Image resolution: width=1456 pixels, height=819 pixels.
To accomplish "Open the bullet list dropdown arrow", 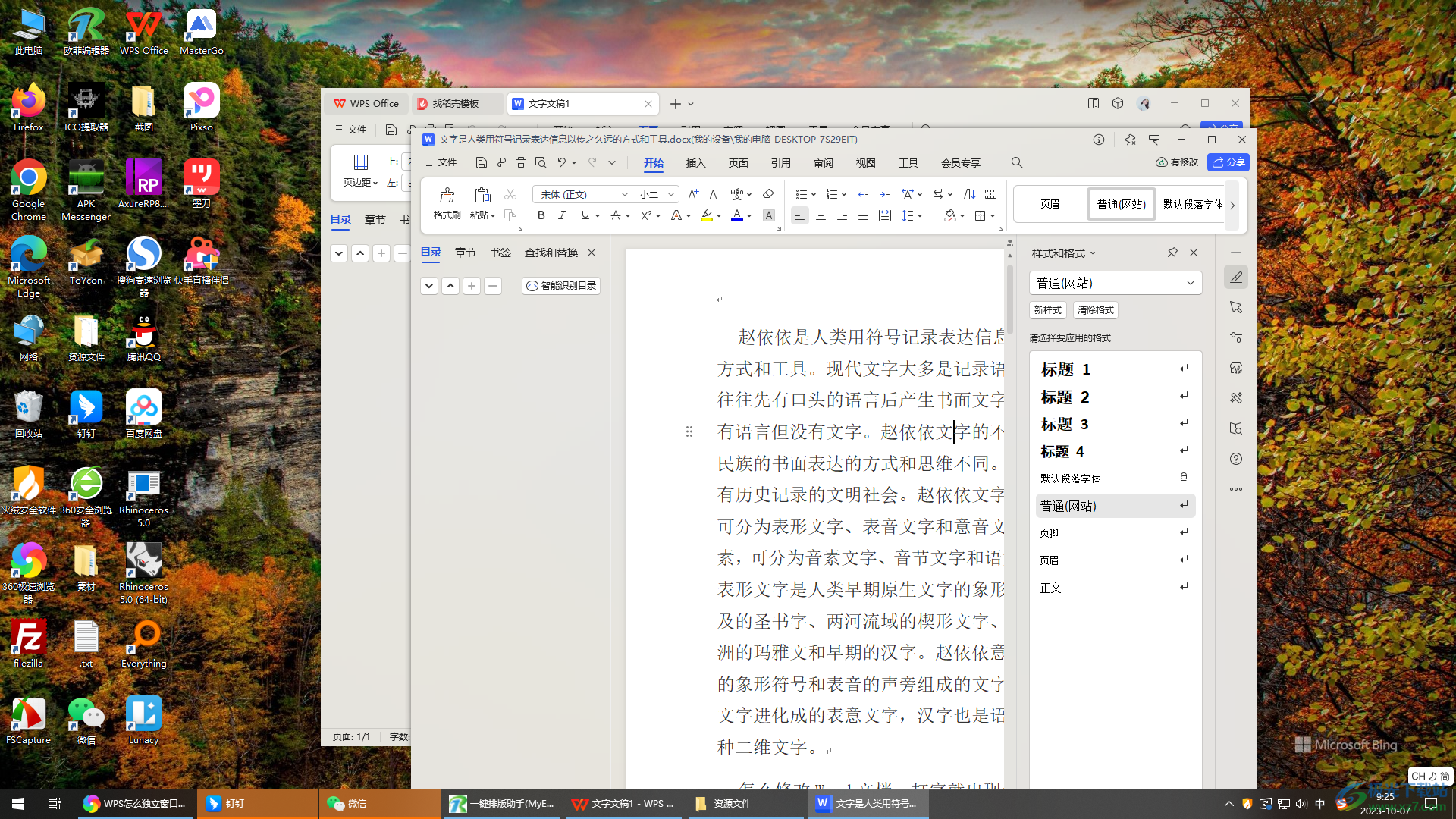I will coord(814,195).
